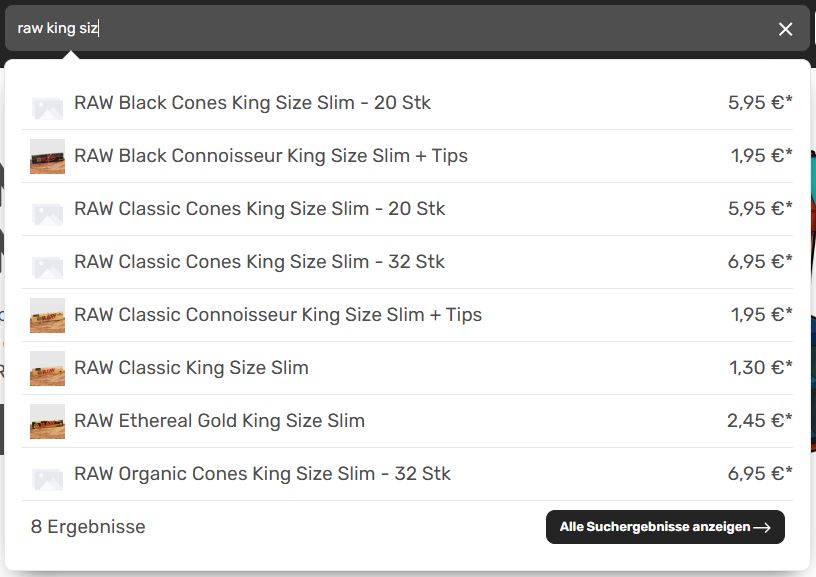Click placeholder image icon for Organic Cones
This screenshot has width=816, height=577.
click(x=47, y=476)
